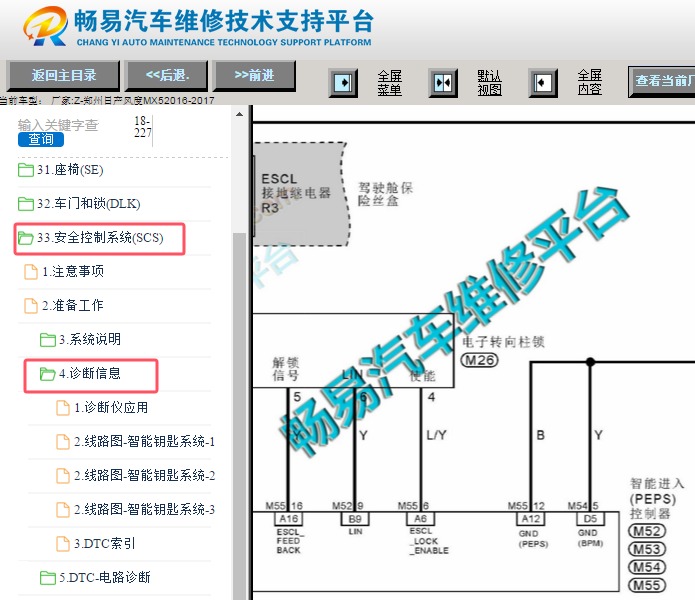Click document icon beside 3.DTC索引
695x600 pixels.
(x=63, y=544)
